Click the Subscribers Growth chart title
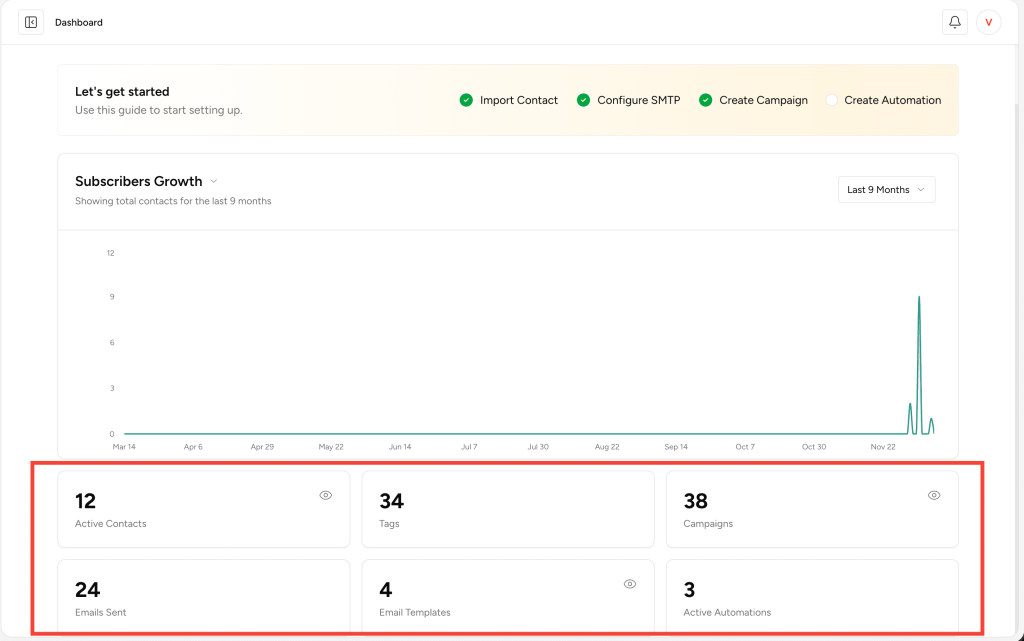The image size is (1024, 641). pyautogui.click(x=138, y=181)
